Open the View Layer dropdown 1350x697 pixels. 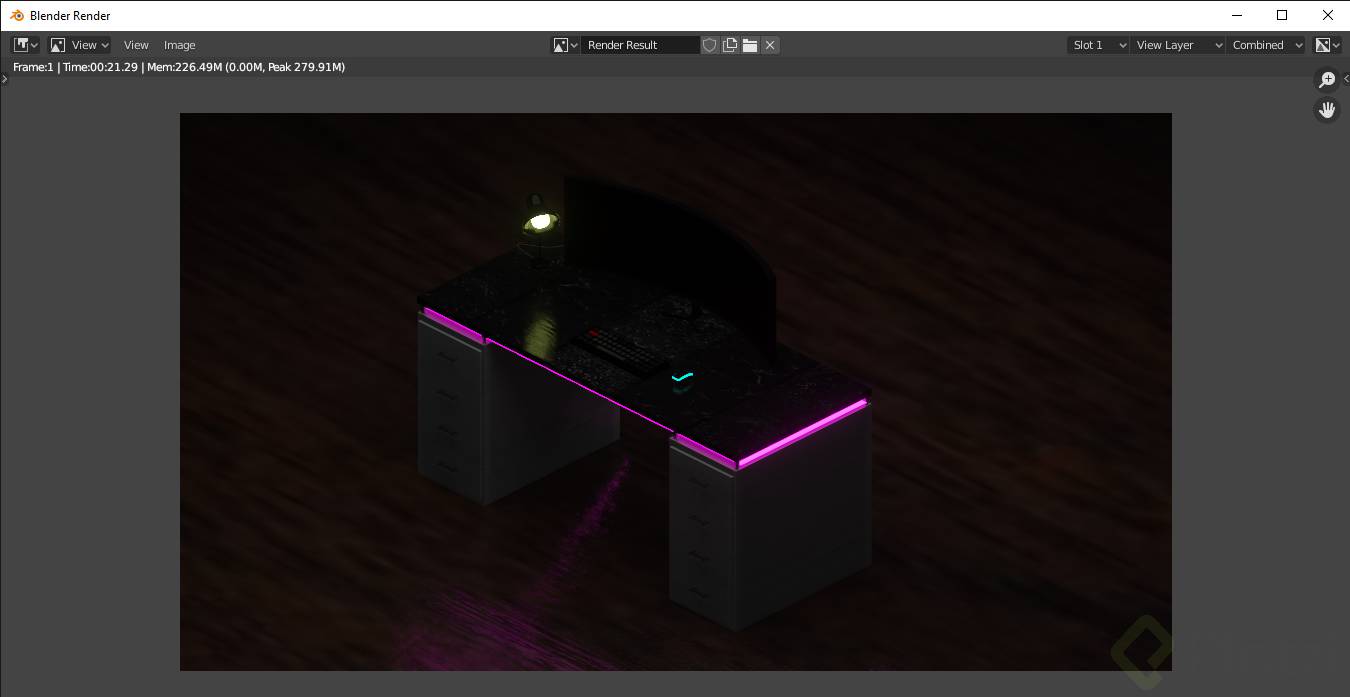(1178, 44)
